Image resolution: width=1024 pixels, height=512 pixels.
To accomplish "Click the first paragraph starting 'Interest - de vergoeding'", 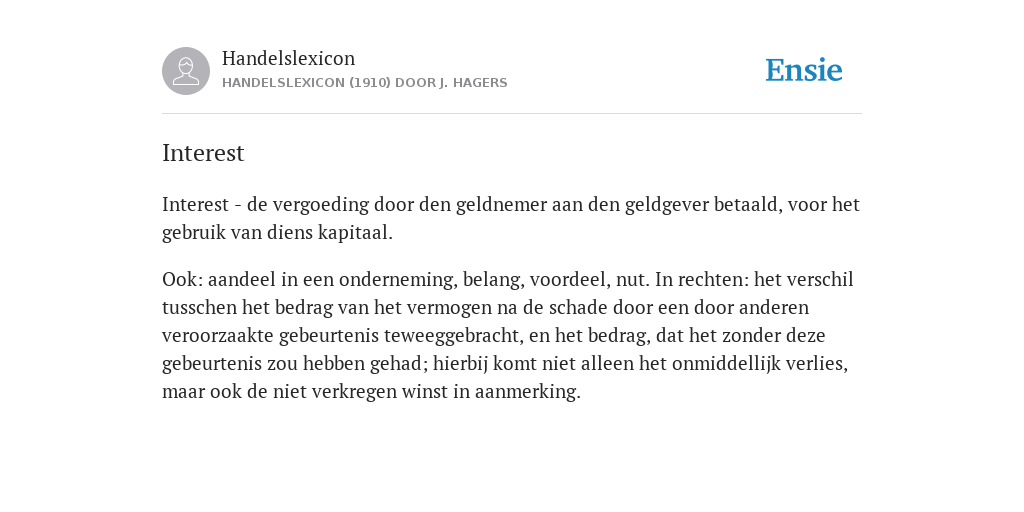I will 511,218.
